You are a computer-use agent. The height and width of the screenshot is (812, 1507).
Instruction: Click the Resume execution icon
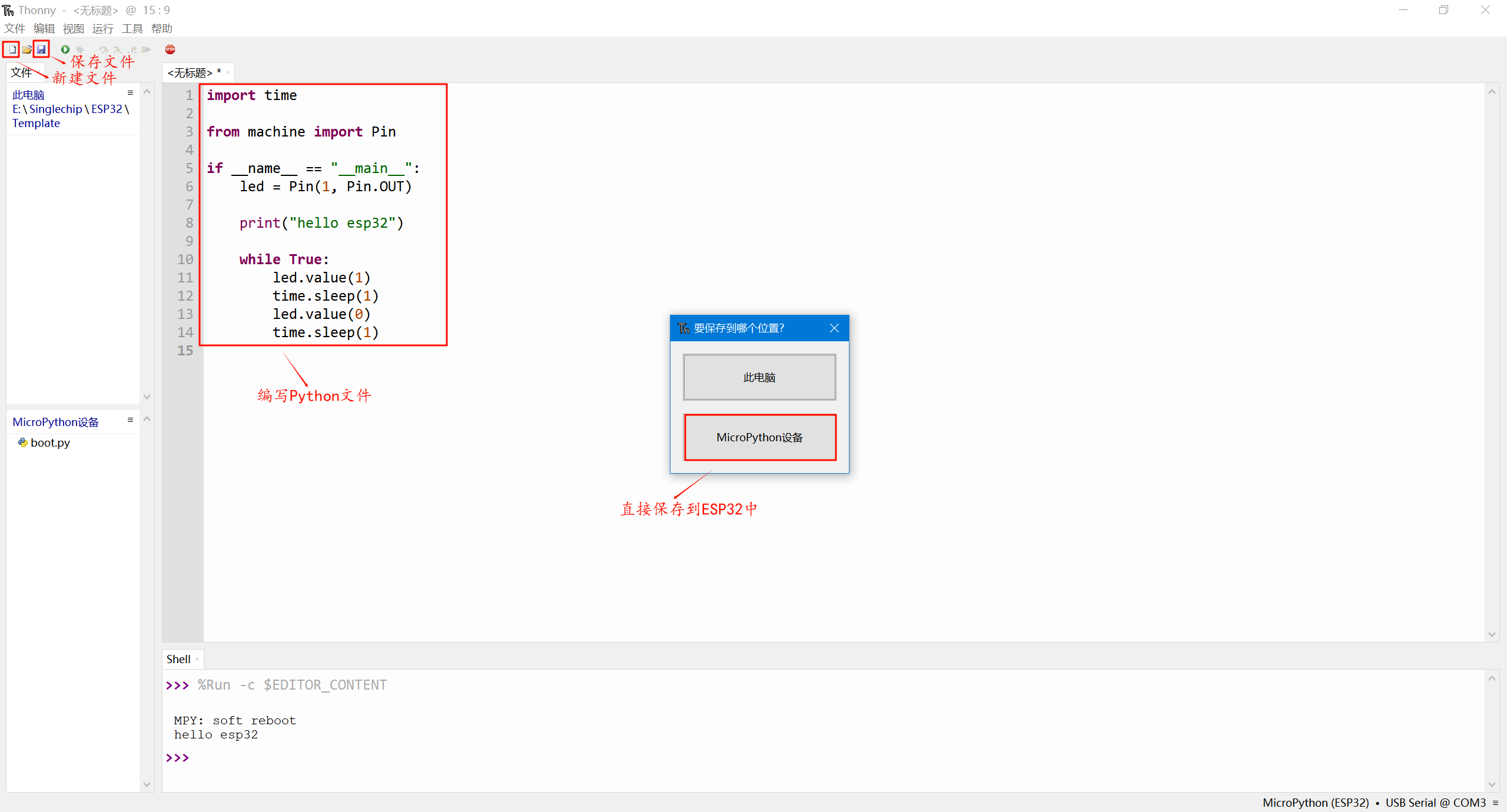tap(147, 49)
